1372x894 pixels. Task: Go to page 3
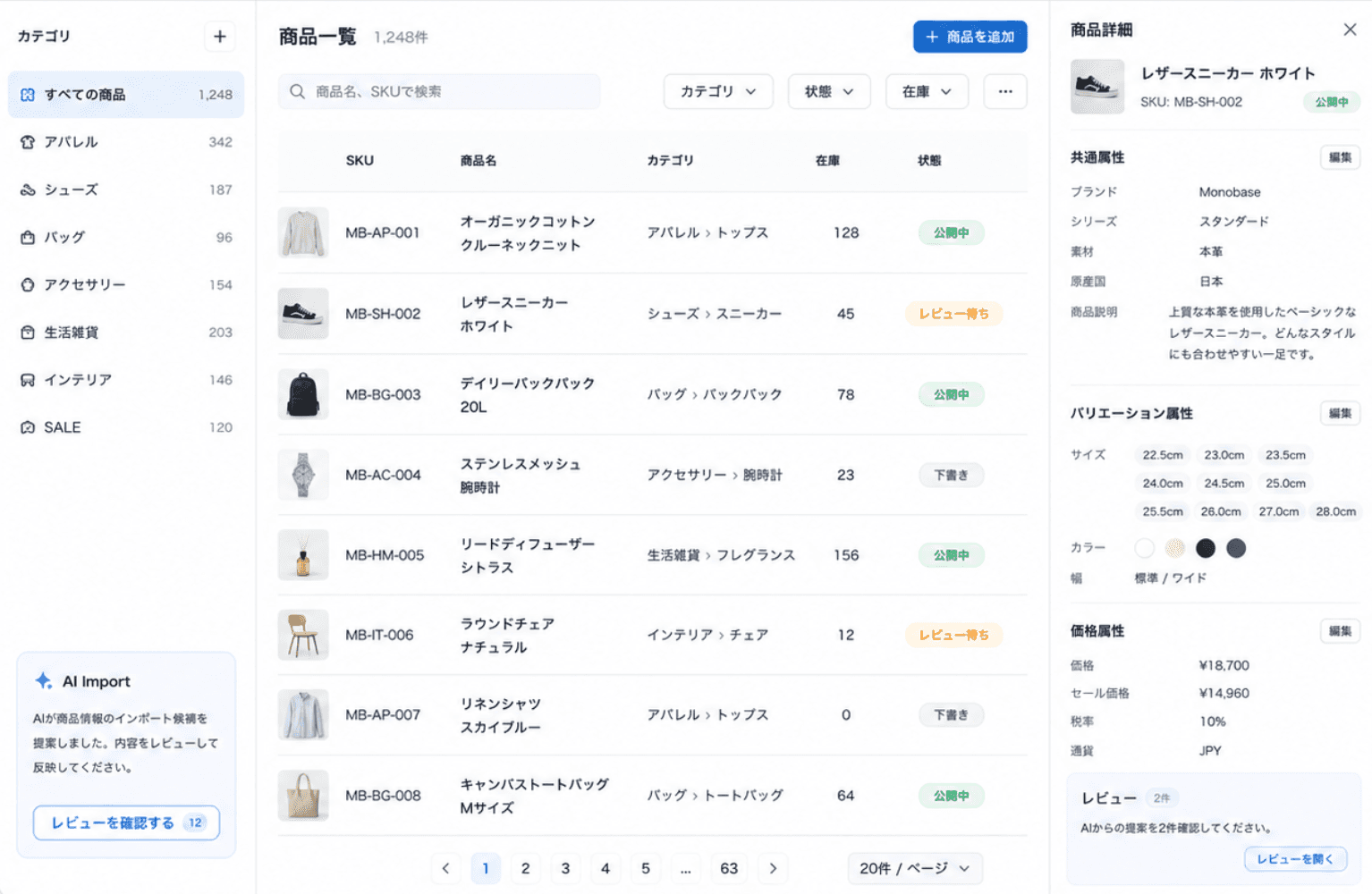(565, 868)
